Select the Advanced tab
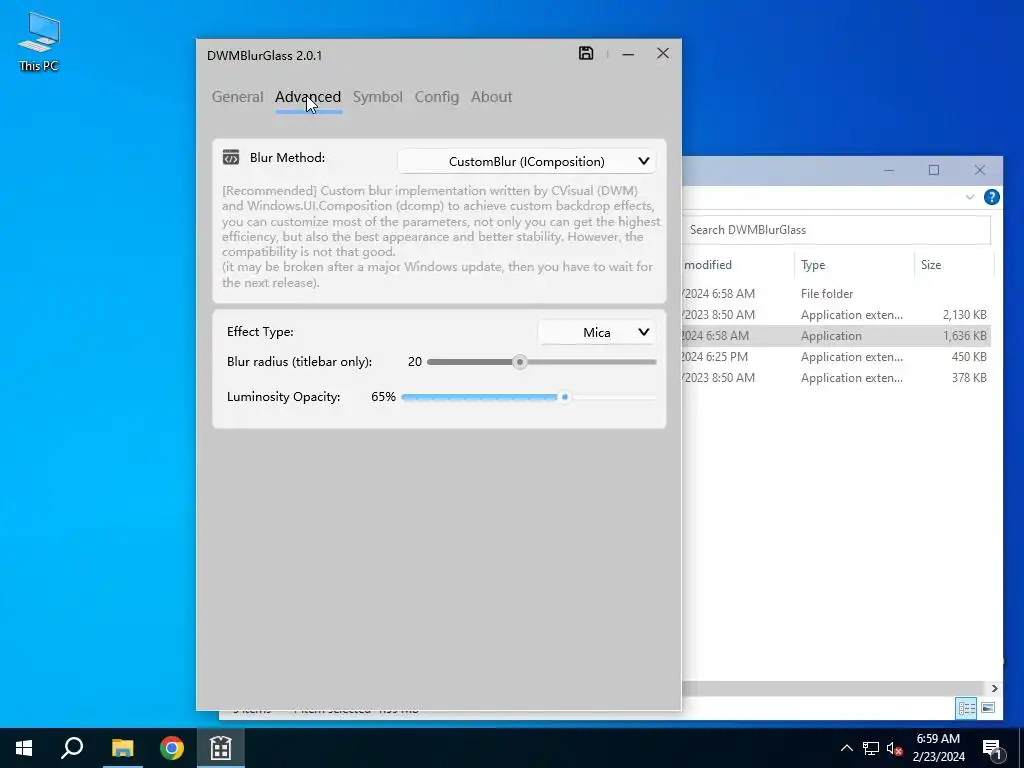 [x=308, y=97]
